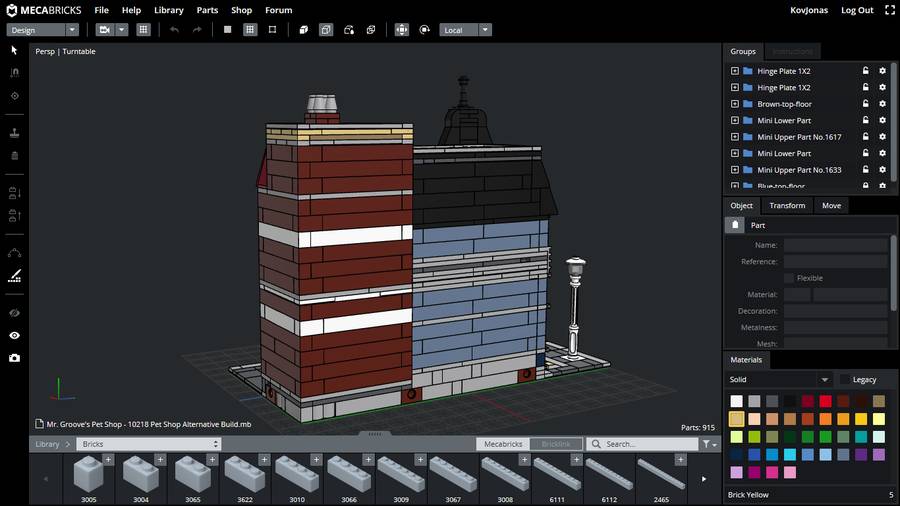Toggle the wireframe grid mode icon
The width and height of the screenshot is (900, 506).
(250, 30)
